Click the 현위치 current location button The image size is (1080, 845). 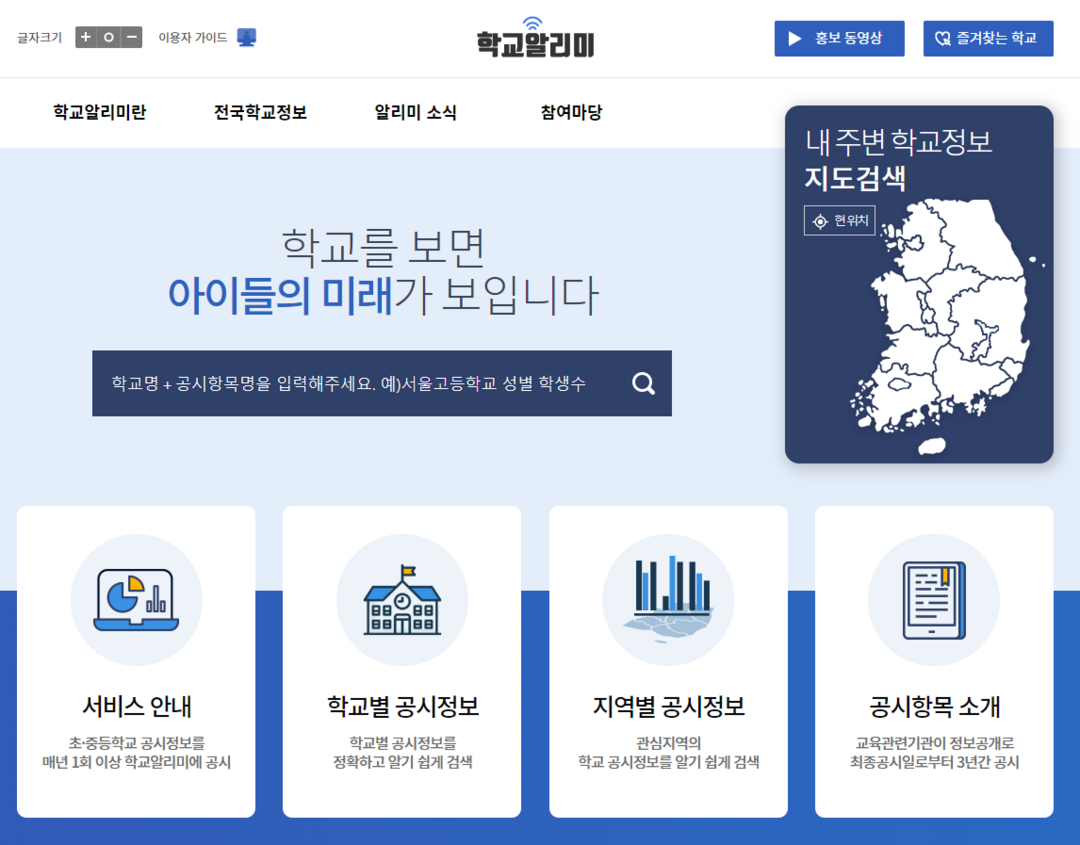click(x=839, y=221)
